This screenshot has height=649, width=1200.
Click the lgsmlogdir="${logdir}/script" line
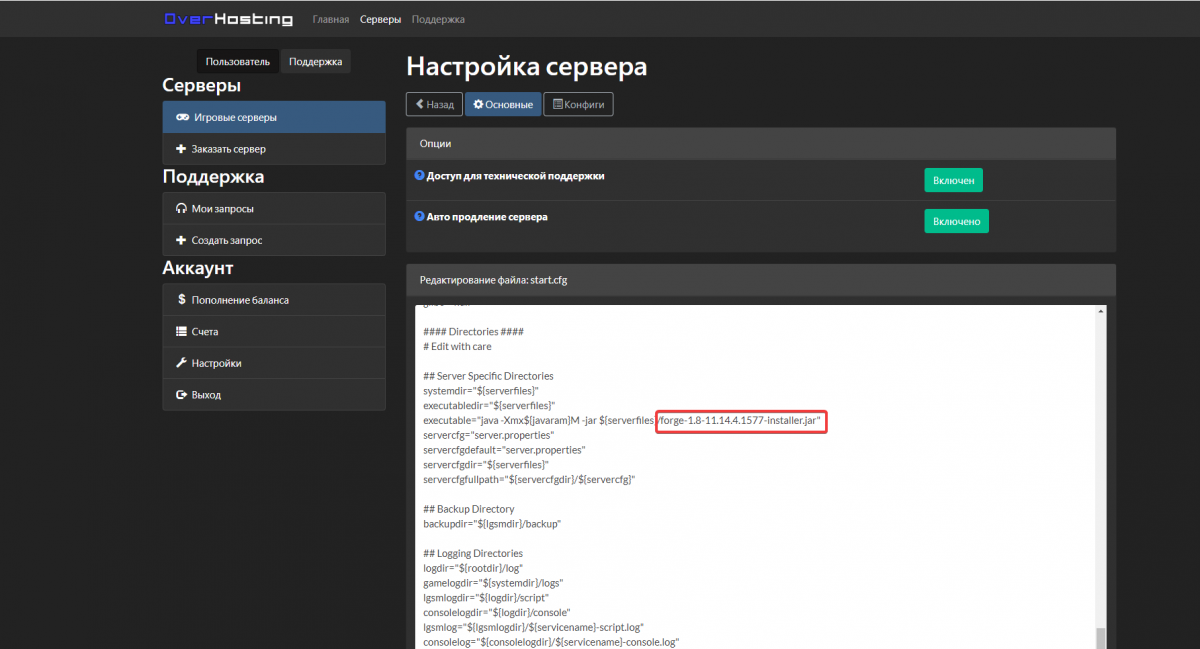[487, 598]
